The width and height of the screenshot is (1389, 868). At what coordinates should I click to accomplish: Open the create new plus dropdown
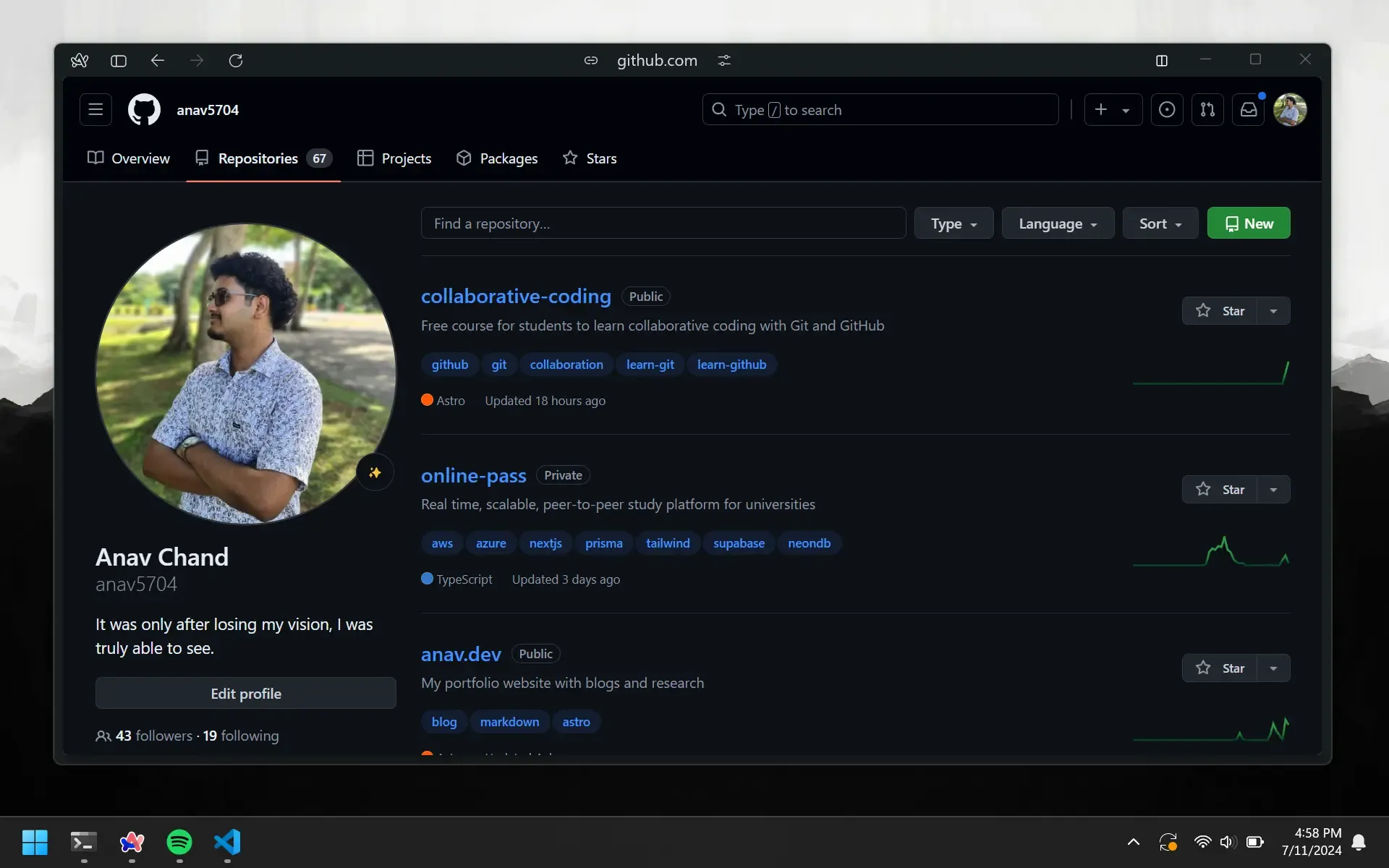tap(1113, 109)
